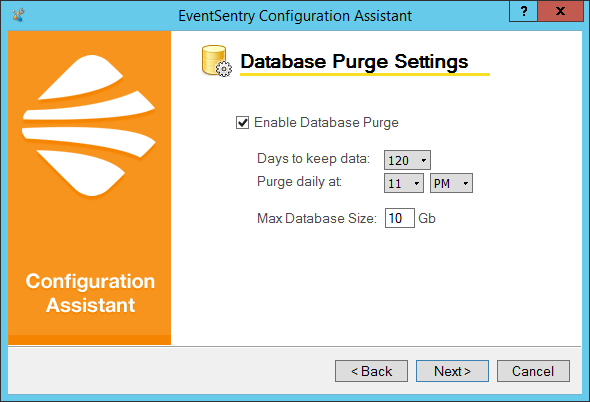The height and width of the screenshot is (402, 590).
Task: Click the database gear icon beside heading
Action: point(217,61)
